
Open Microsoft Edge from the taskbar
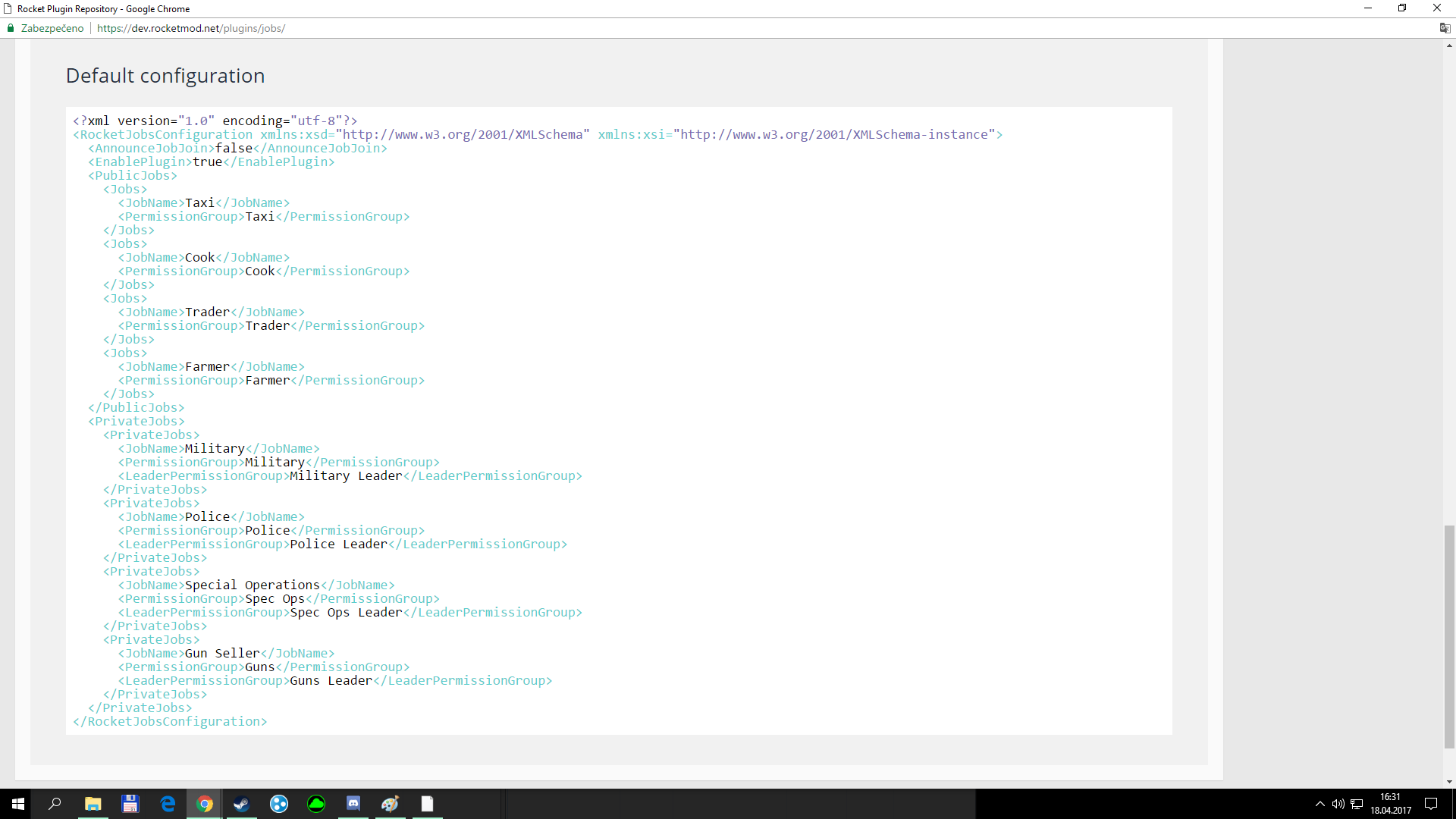click(x=168, y=804)
